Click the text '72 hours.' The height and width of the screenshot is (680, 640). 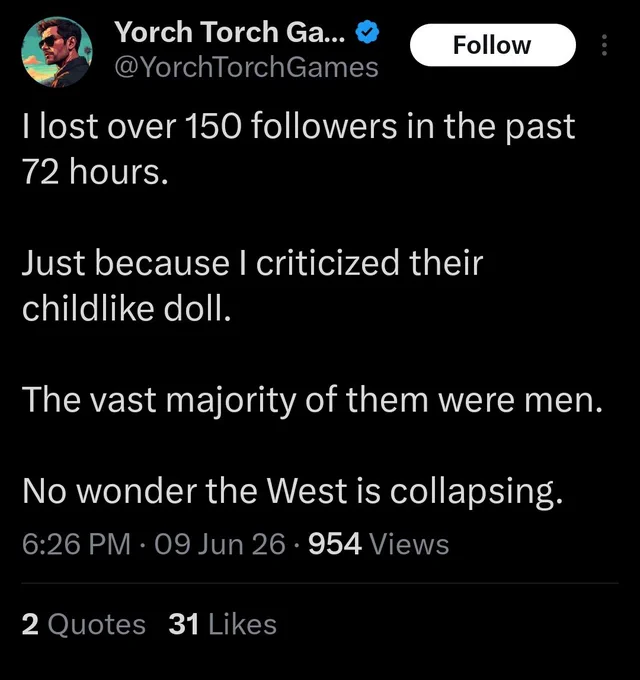point(95,172)
